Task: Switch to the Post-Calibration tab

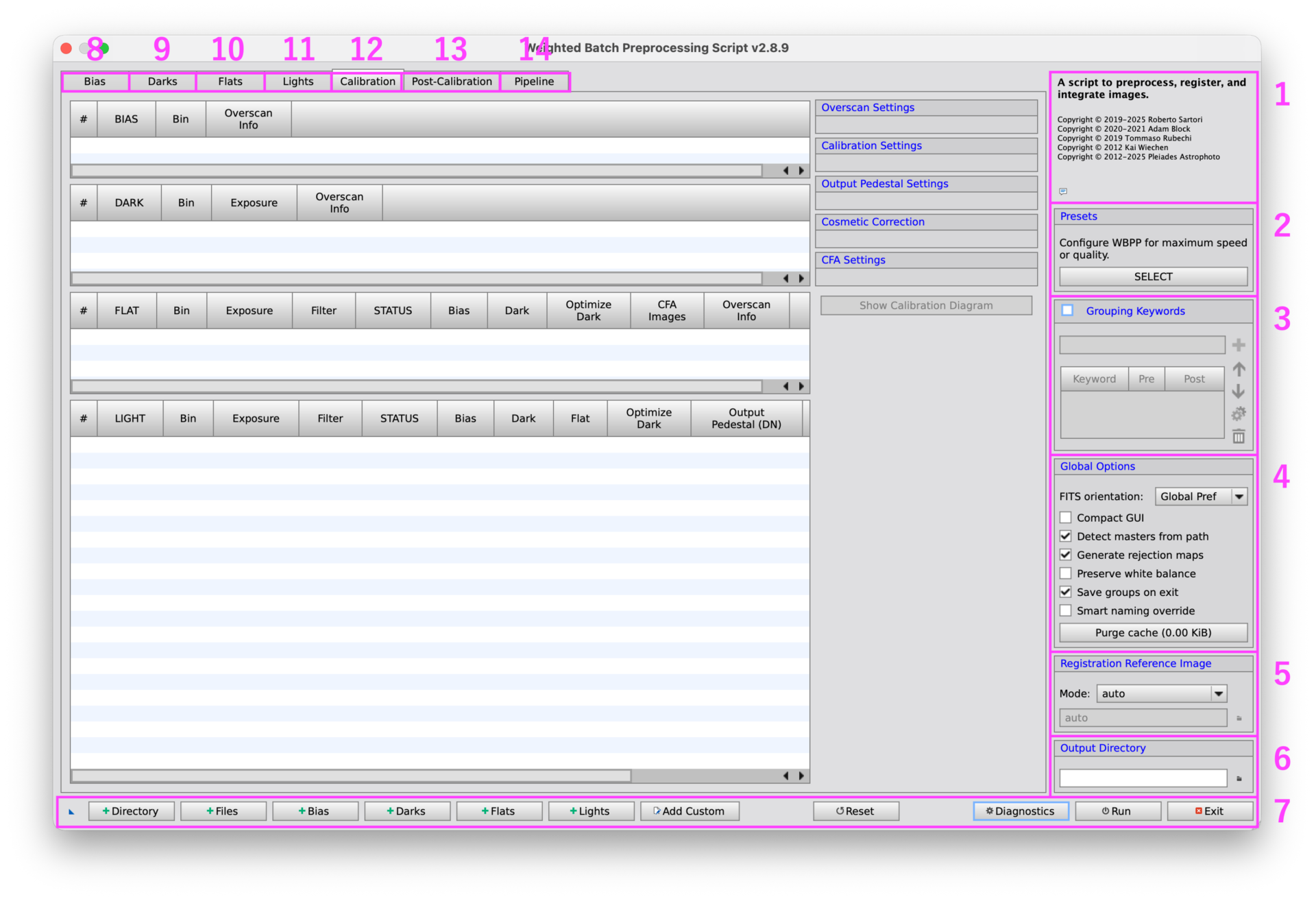Action: pos(451,82)
